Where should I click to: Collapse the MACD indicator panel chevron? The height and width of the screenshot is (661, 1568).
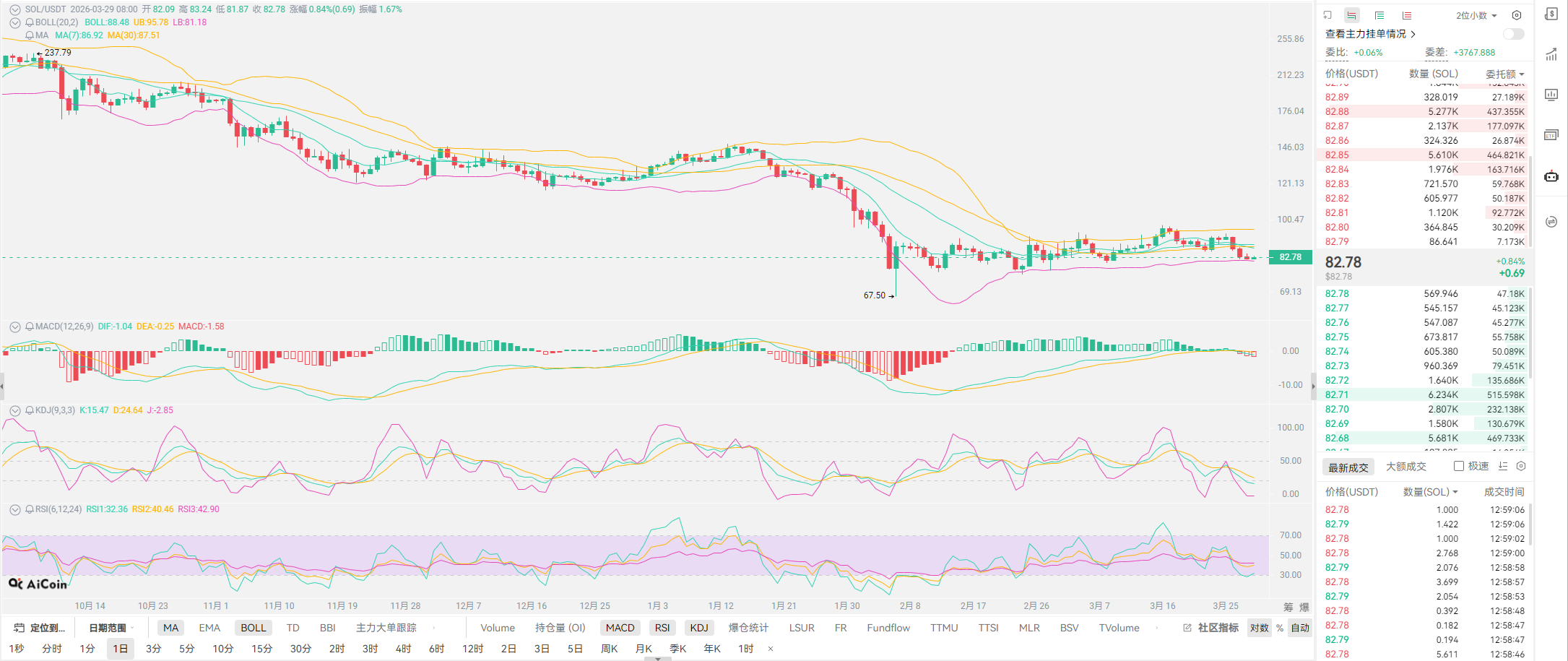[14, 327]
